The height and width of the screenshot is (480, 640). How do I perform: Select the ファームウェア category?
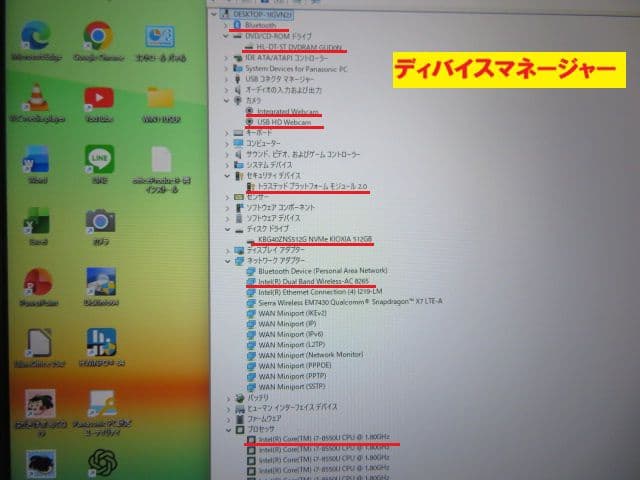(264, 419)
